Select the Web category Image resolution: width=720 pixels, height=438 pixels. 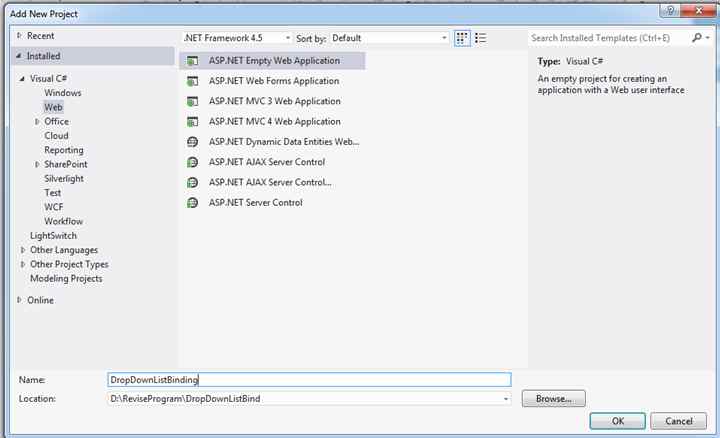click(53, 107)
